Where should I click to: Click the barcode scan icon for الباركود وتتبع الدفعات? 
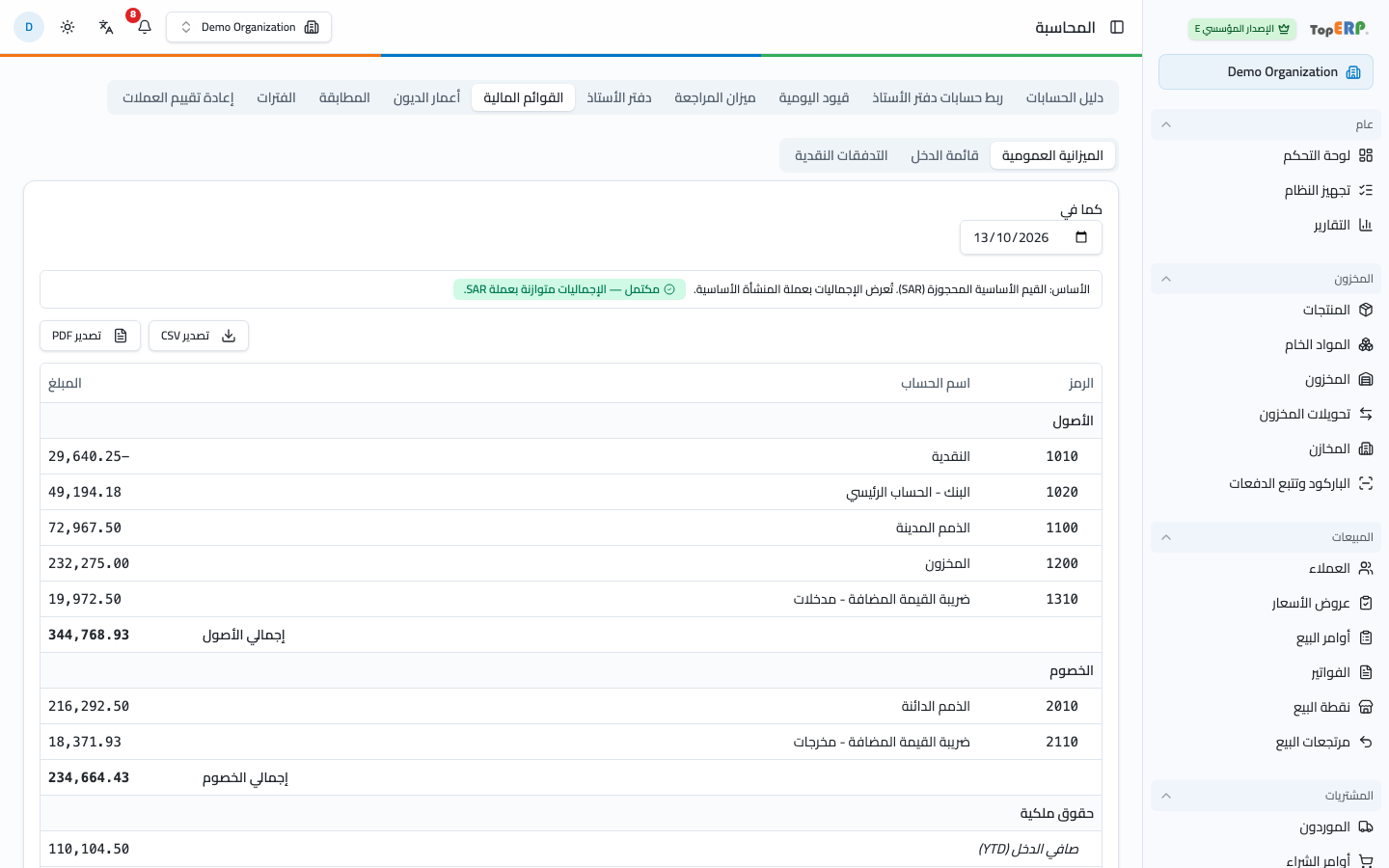1366,483
